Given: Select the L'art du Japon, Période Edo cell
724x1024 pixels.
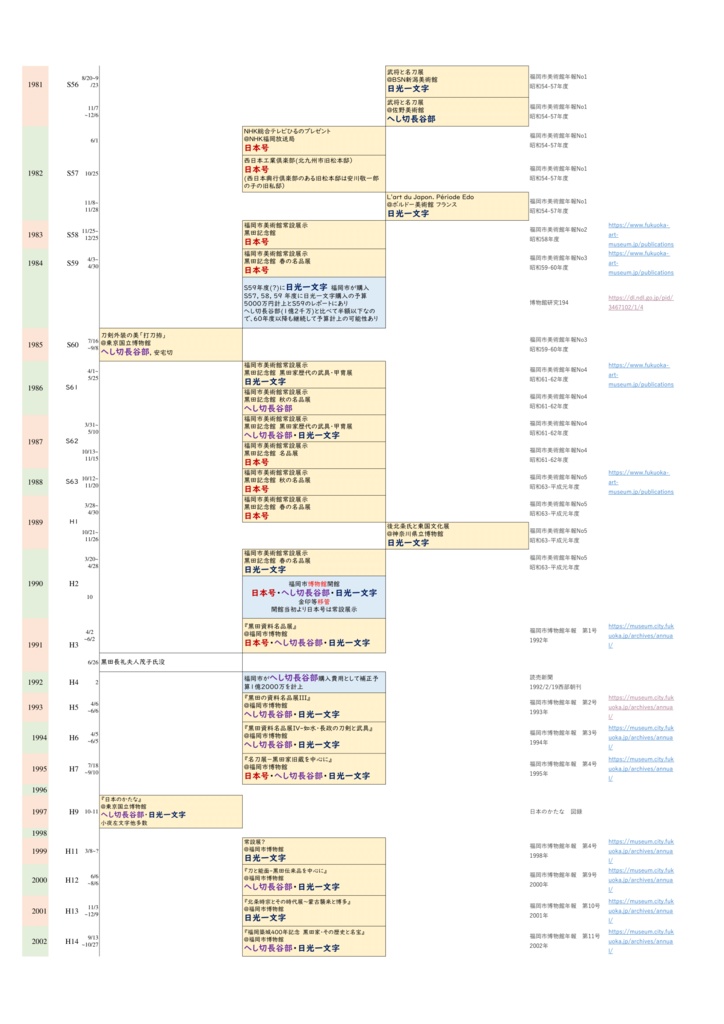Looking at the screenshot, I should 456,206.
